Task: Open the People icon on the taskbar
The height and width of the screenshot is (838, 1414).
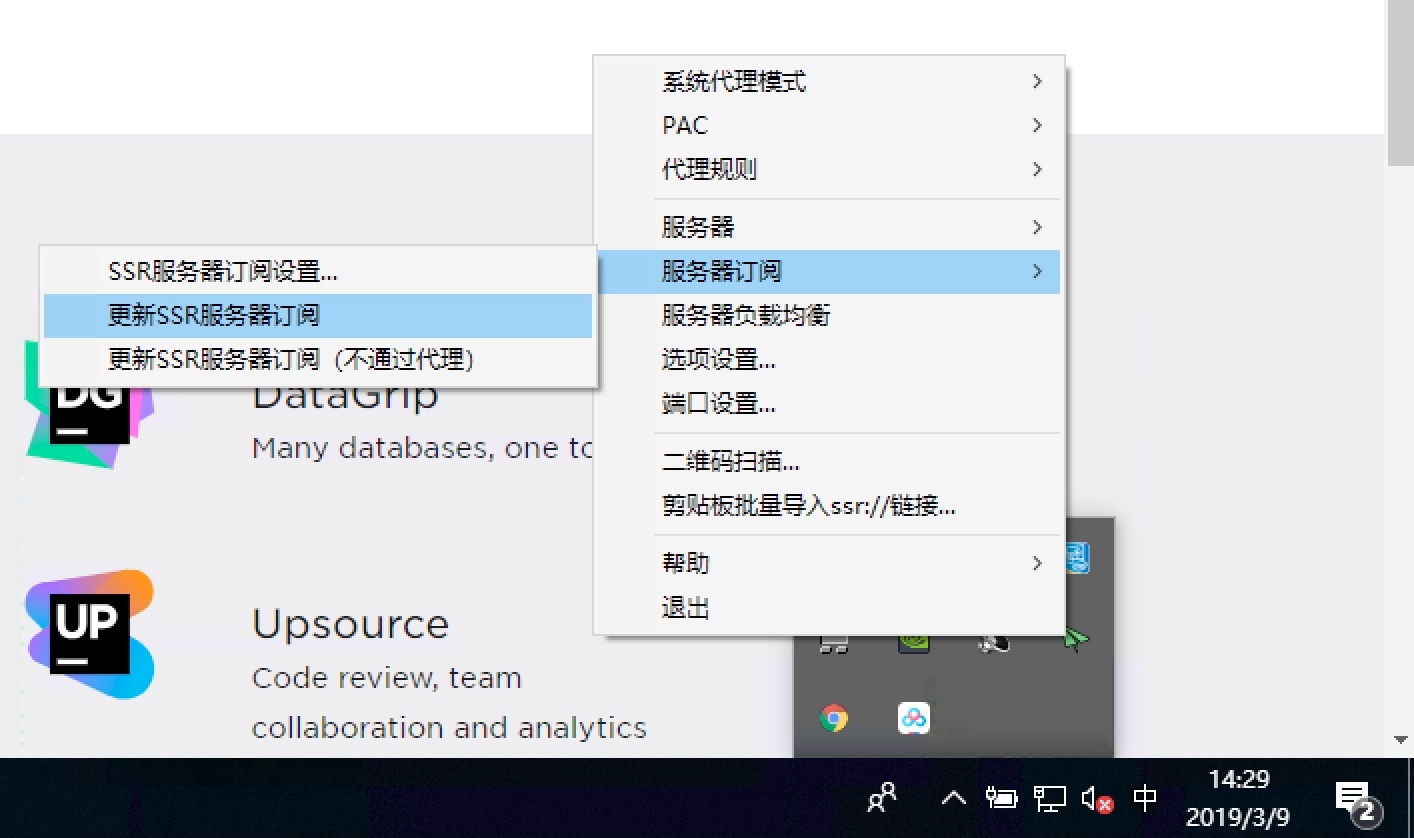Action: point(882,798)
